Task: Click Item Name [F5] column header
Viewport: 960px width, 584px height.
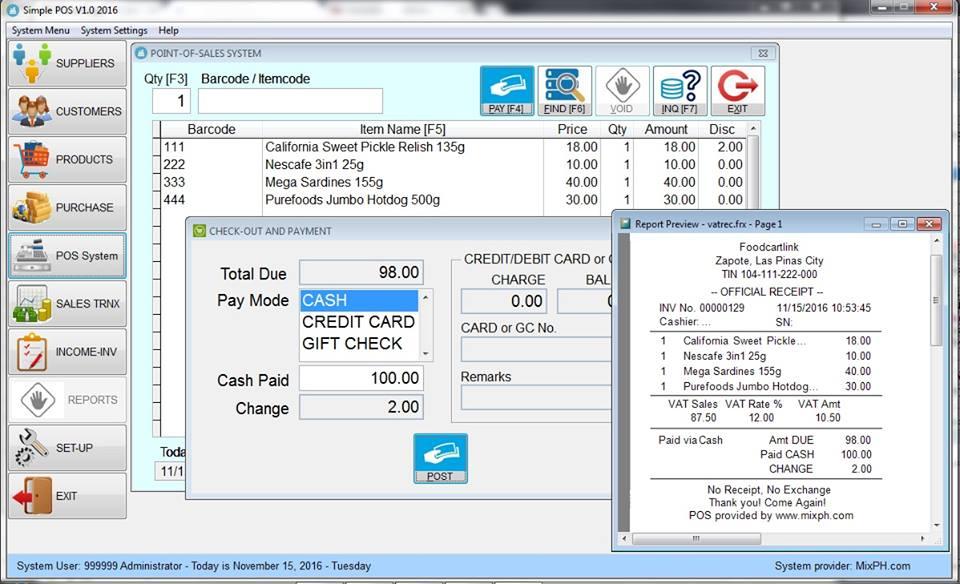Action: (402, 130)
